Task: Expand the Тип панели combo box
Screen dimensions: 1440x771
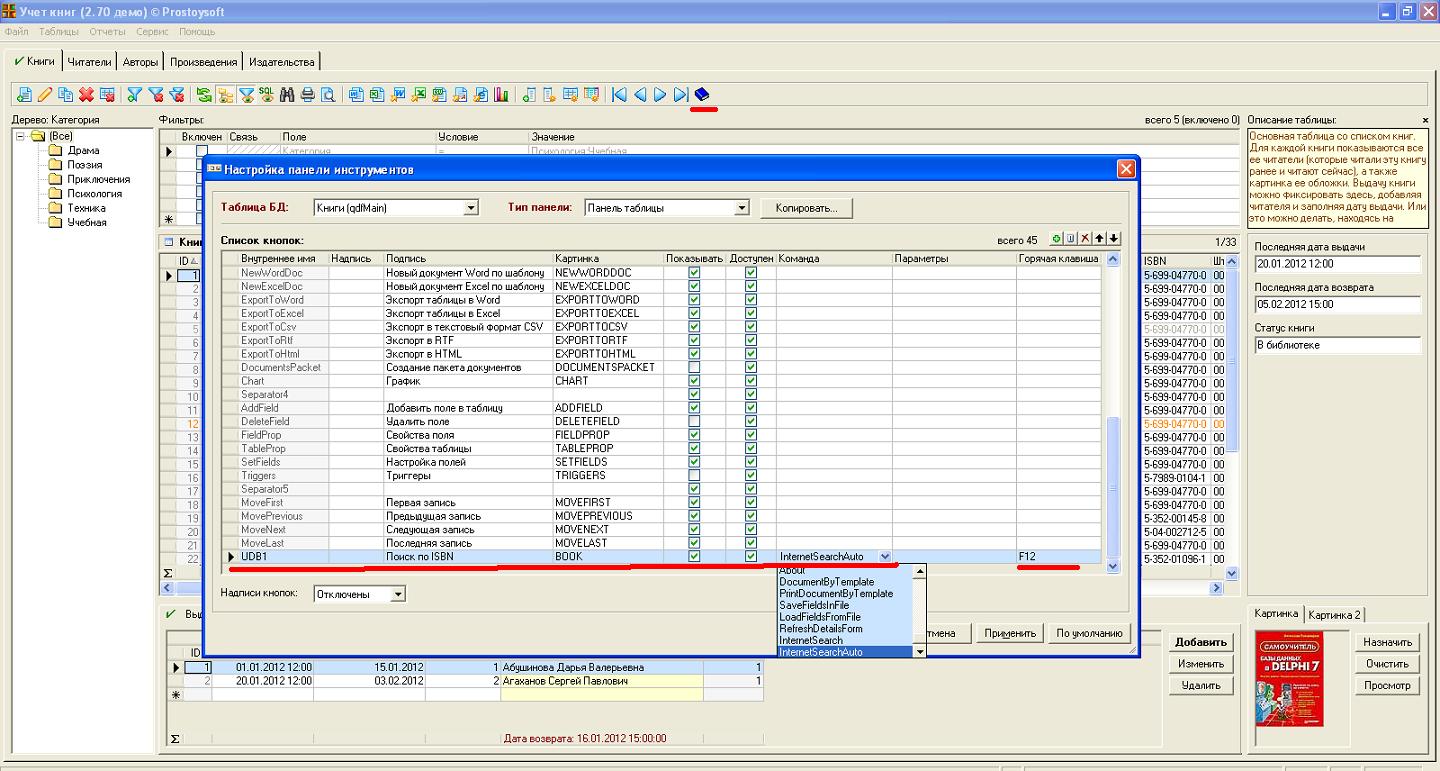Action: point(741,208)
